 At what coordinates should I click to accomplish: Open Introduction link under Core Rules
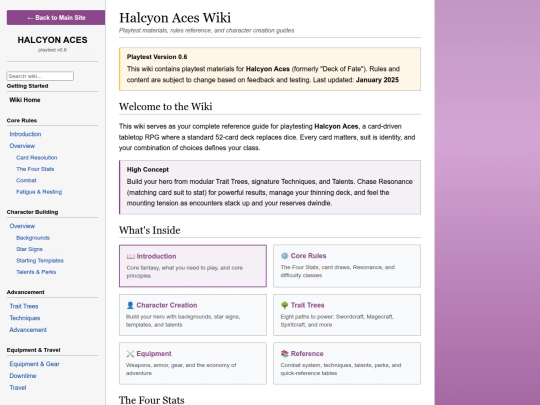pos(25,134)
